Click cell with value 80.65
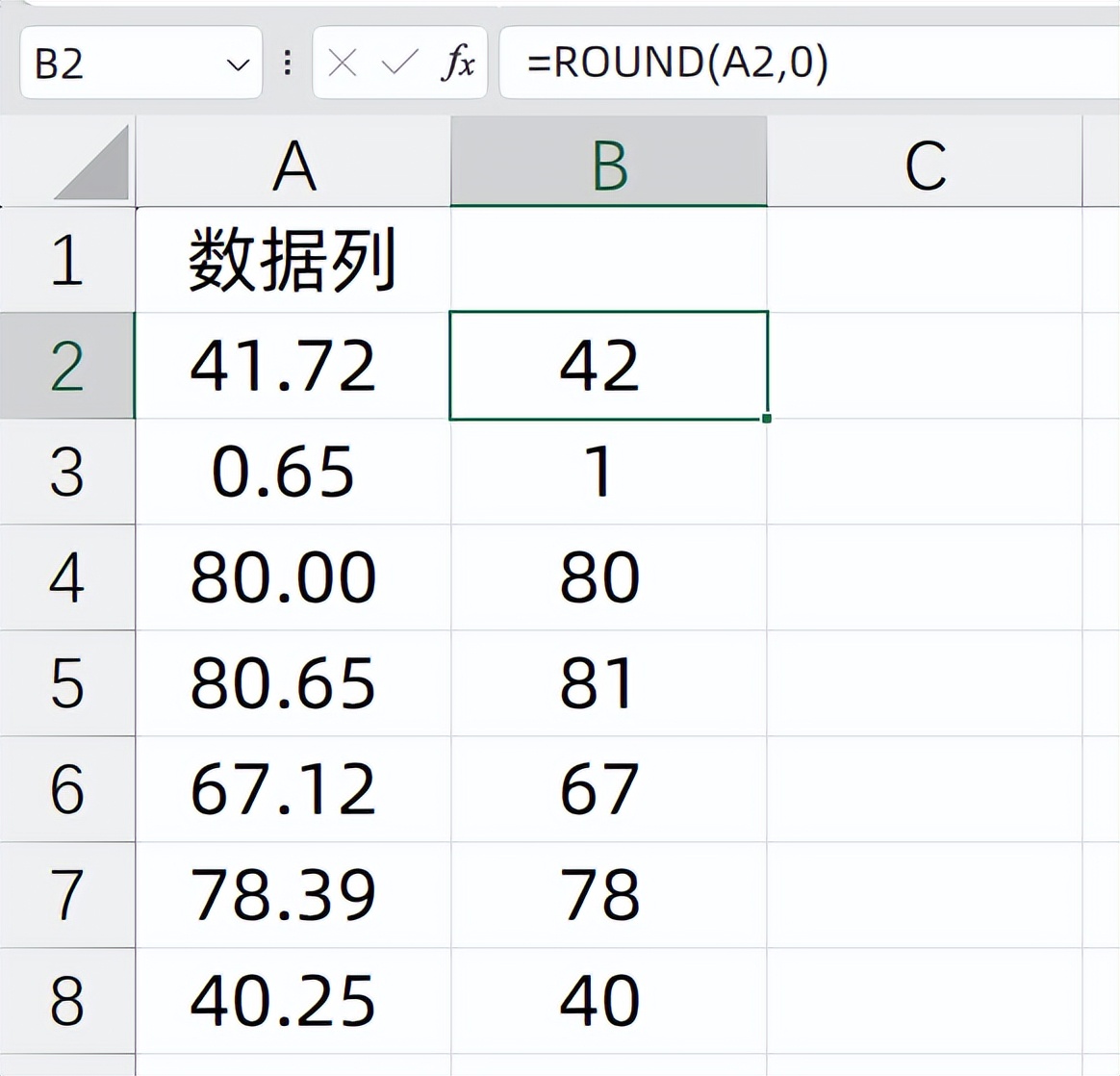The image size is (1120, 1076). [293, 683]
